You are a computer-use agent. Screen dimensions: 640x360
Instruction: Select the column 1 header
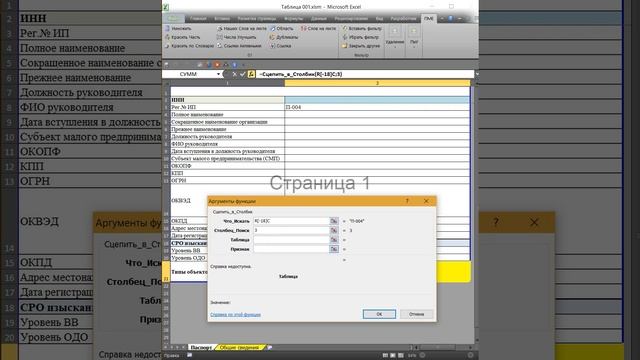(227, 83)
